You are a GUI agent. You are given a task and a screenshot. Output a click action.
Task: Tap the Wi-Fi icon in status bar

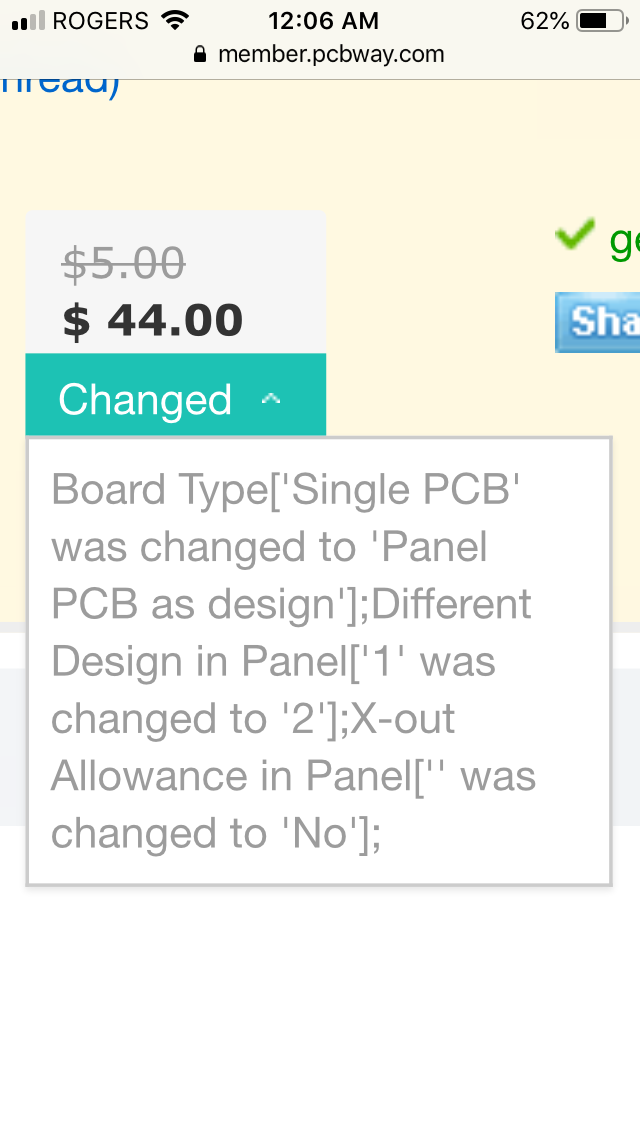coord(173,20)
